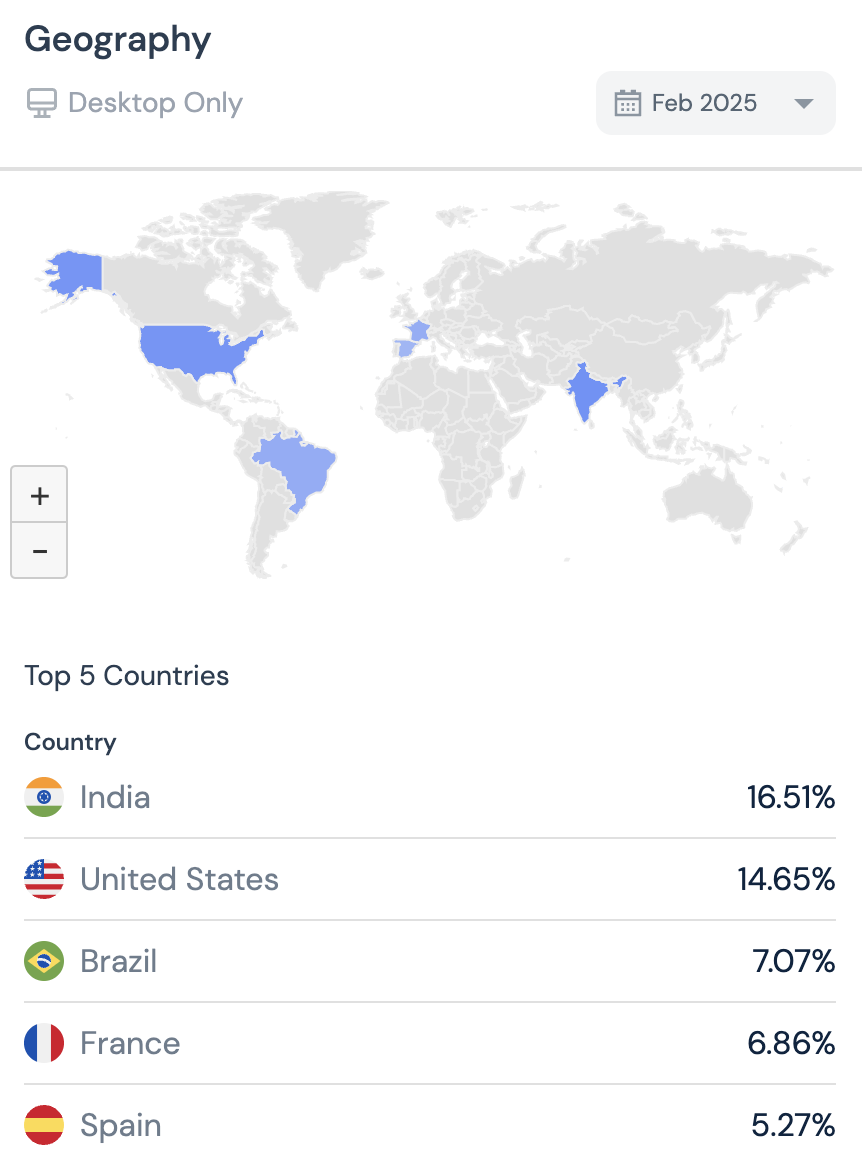Click the dropdown arrow next to Feb 2025

tap(803, 103)
